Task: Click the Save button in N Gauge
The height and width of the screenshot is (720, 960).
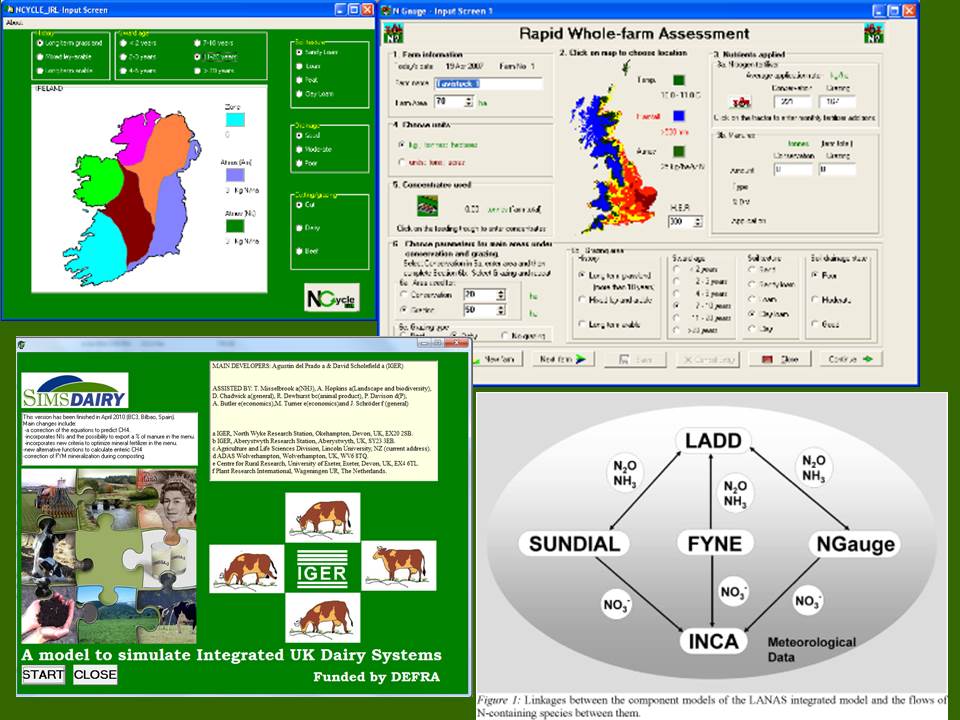Action: tap(635, 359)
